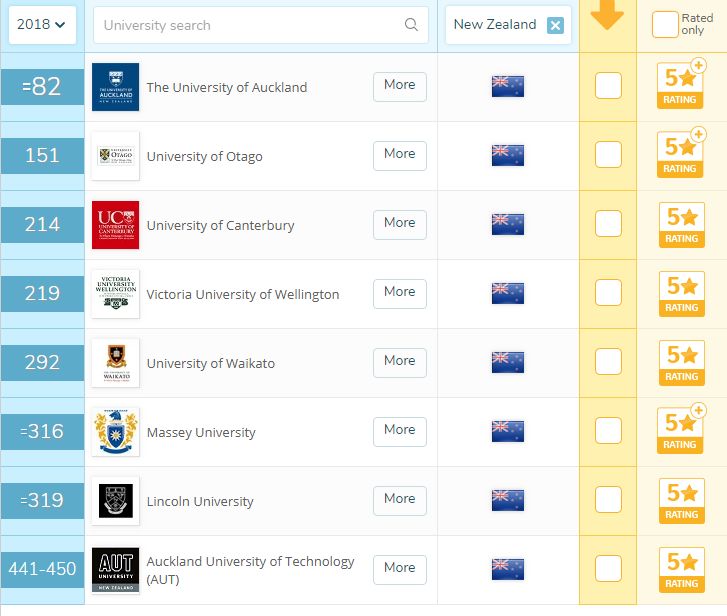This screenshot has width=727, height=616.
Task: Check the compare box for University of Waikato
Action: point(608,363)
